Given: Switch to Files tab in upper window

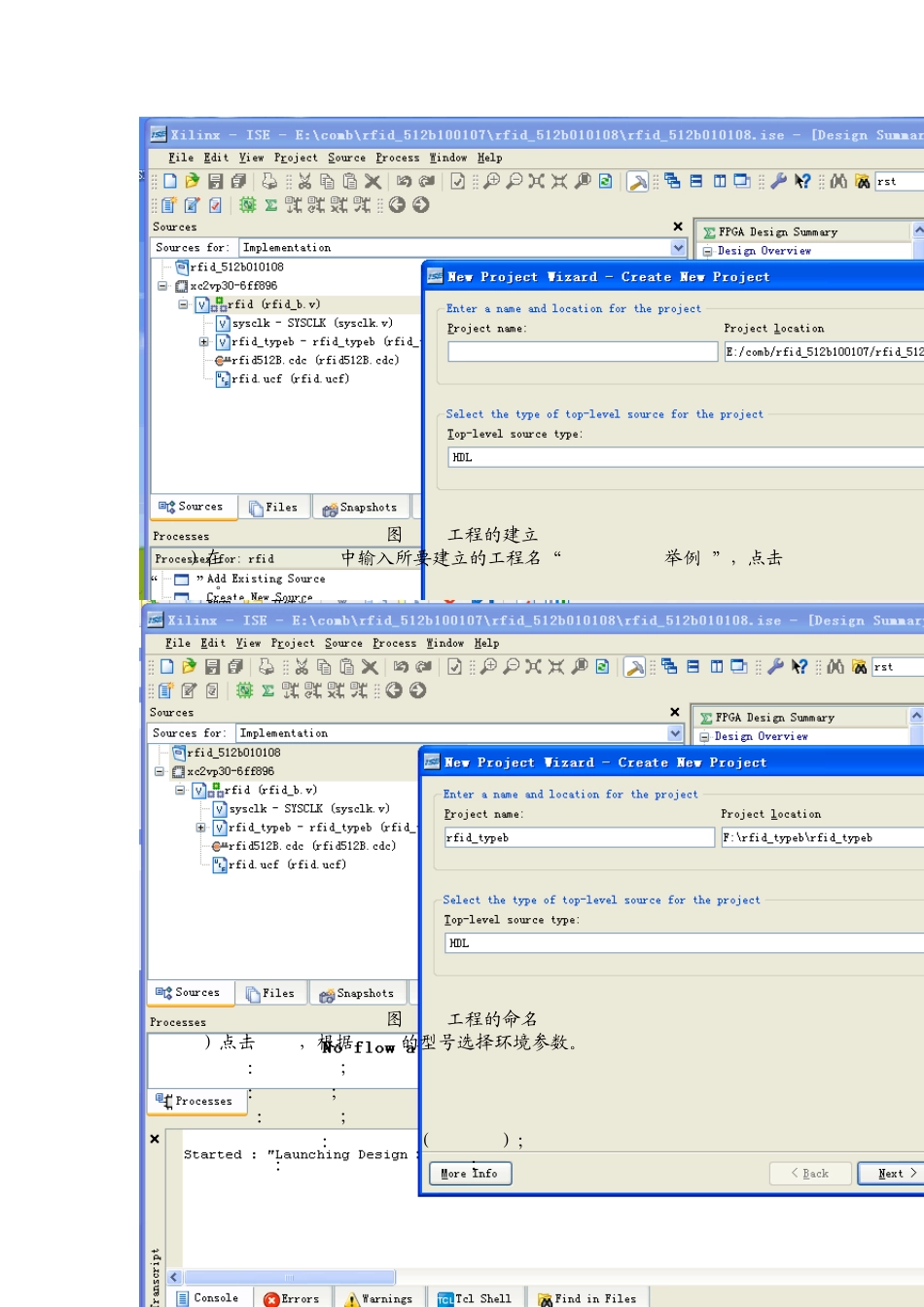Looking at the screenshot, I should (x=273, y=508).
